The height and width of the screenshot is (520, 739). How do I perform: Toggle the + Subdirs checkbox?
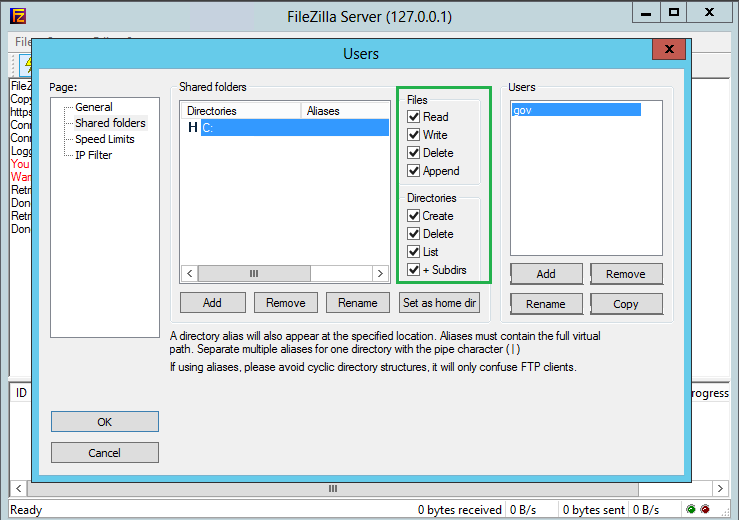coord(413,270)
